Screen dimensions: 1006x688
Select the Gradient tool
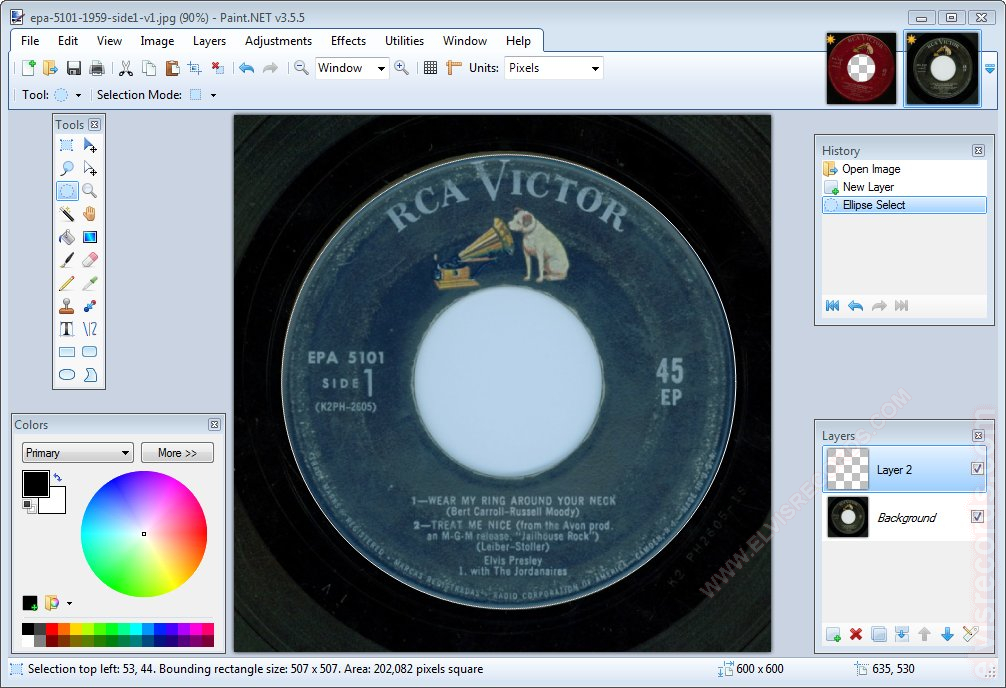[x=90, y=237]
